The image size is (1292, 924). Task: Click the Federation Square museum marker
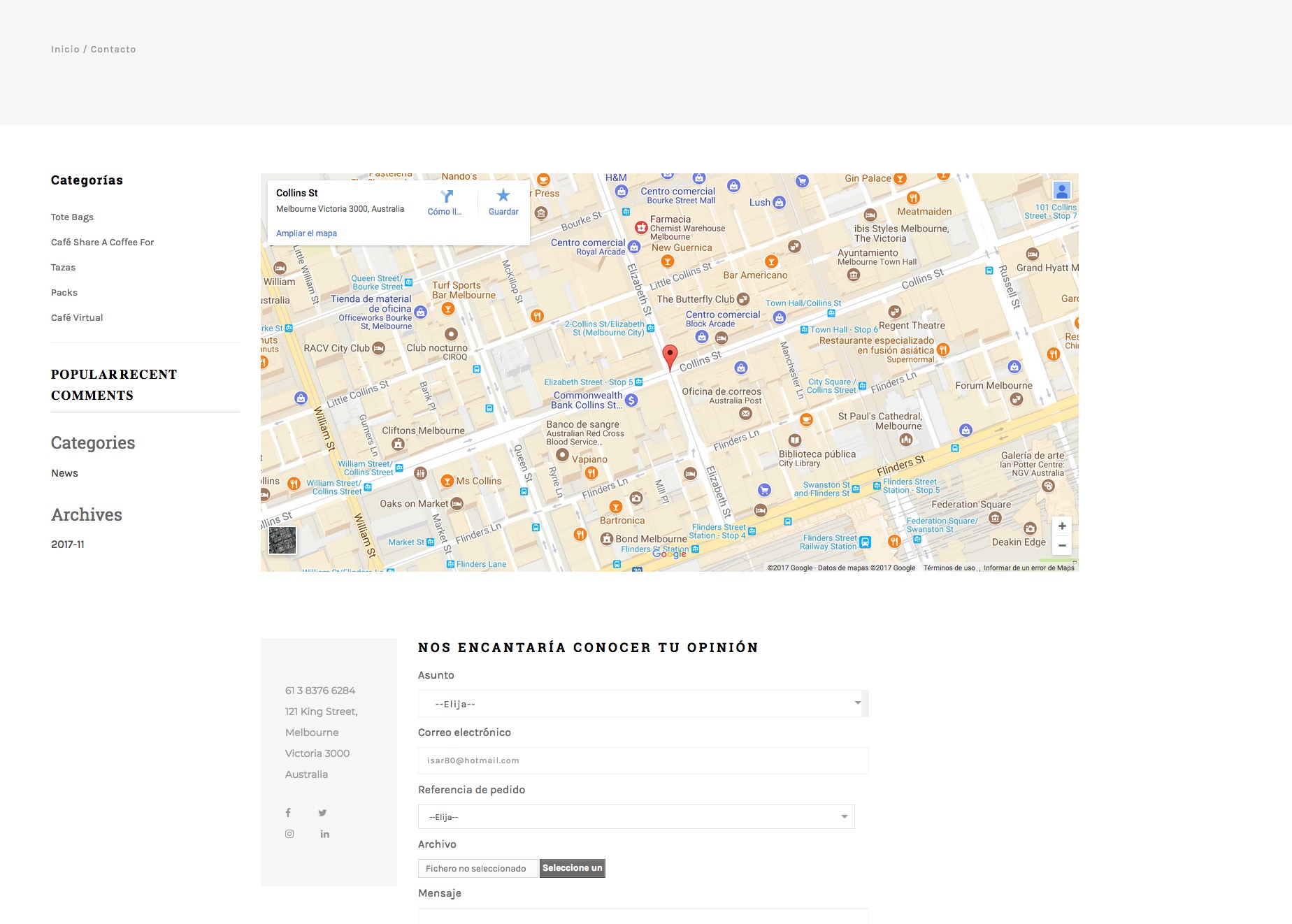[996, 518]
